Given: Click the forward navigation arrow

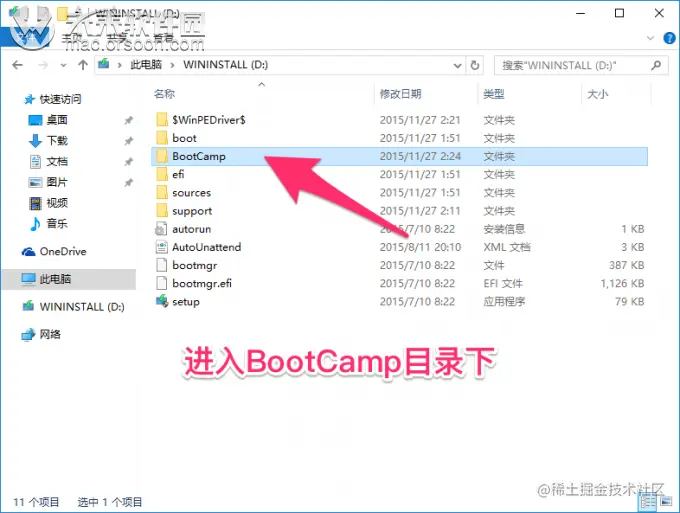Looking at the screenshot, I should point(43,65).
